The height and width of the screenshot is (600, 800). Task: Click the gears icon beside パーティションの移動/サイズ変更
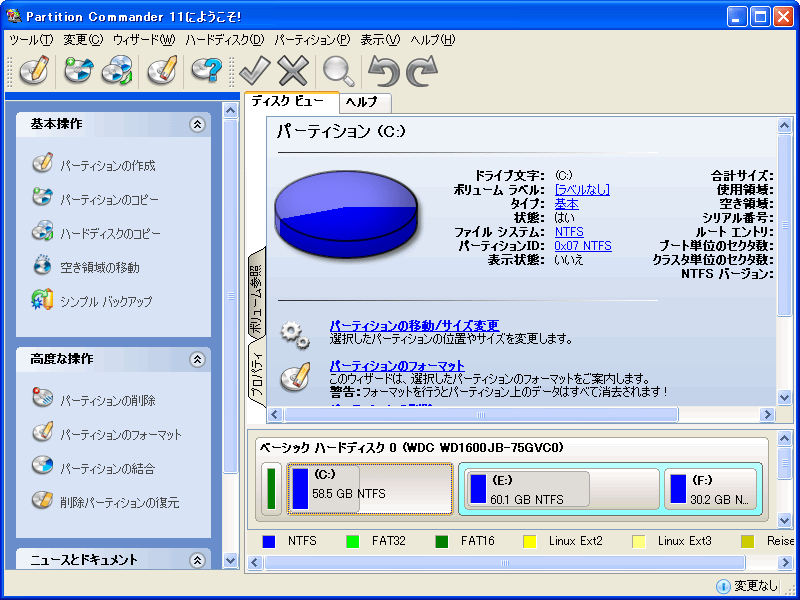[295, 334]
